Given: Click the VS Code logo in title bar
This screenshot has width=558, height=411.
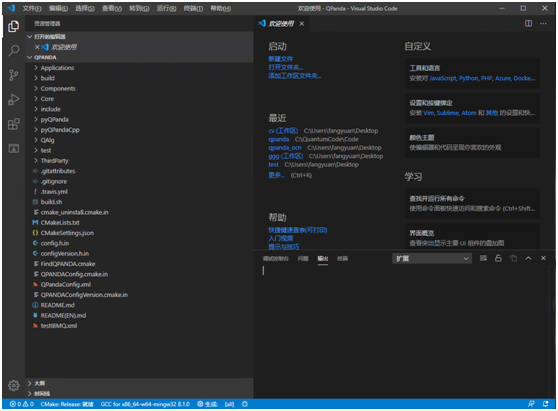Looking at the screenshot, I should click(x=11, y=8).
